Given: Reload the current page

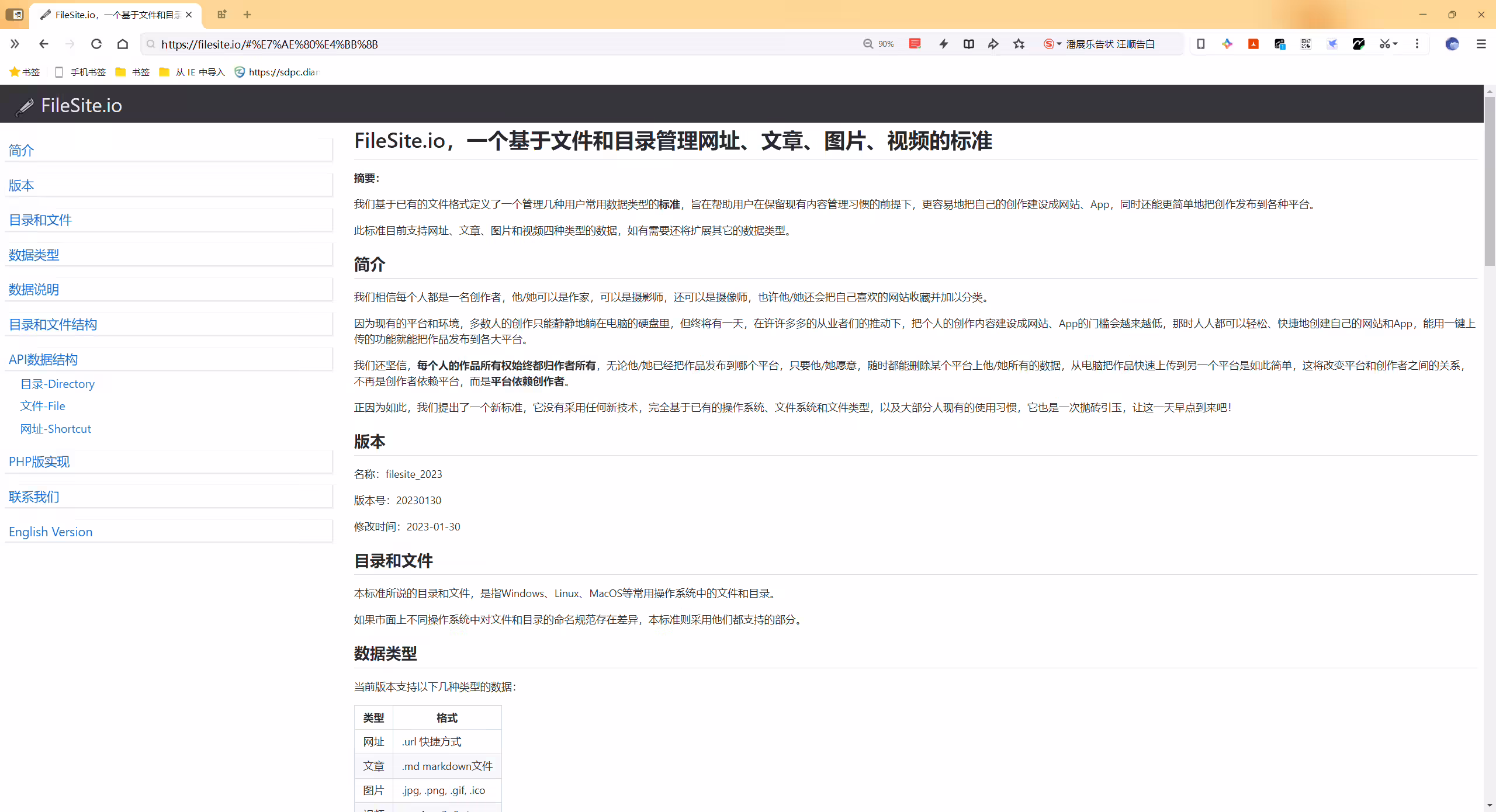Looking at the screenshot, I should (x=96, y=44).
